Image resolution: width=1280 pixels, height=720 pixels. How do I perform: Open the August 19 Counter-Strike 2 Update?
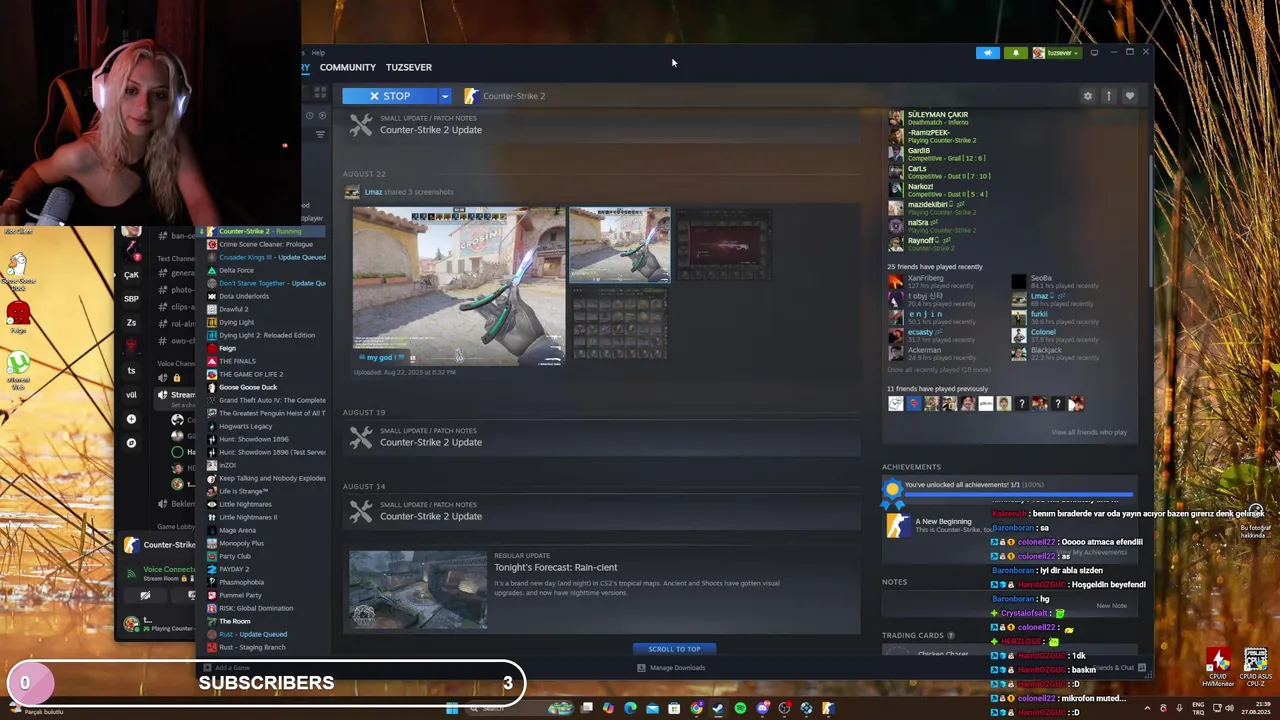tap(602, 437)
